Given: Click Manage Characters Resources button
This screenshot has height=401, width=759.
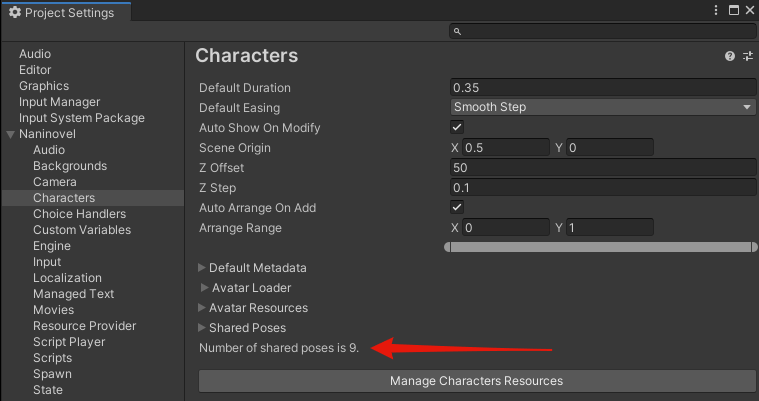Looking at the screenshot, I should [x=476, y=381].
